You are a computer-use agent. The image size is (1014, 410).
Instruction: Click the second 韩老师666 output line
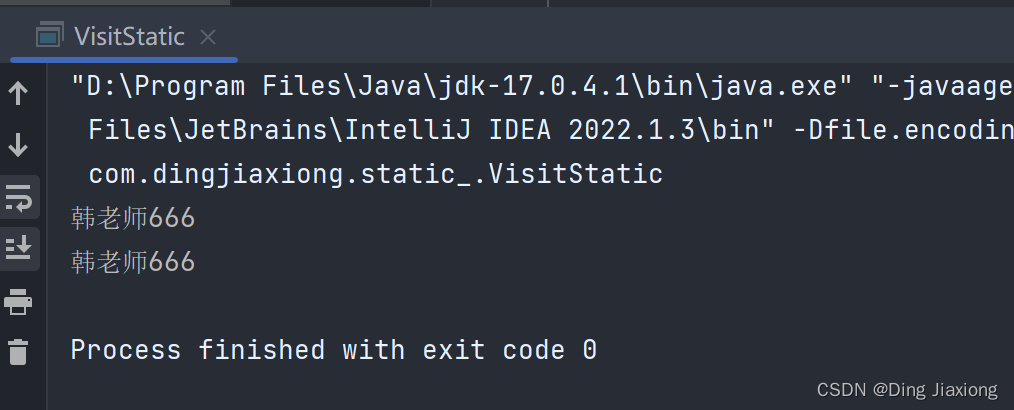point(133,262)
